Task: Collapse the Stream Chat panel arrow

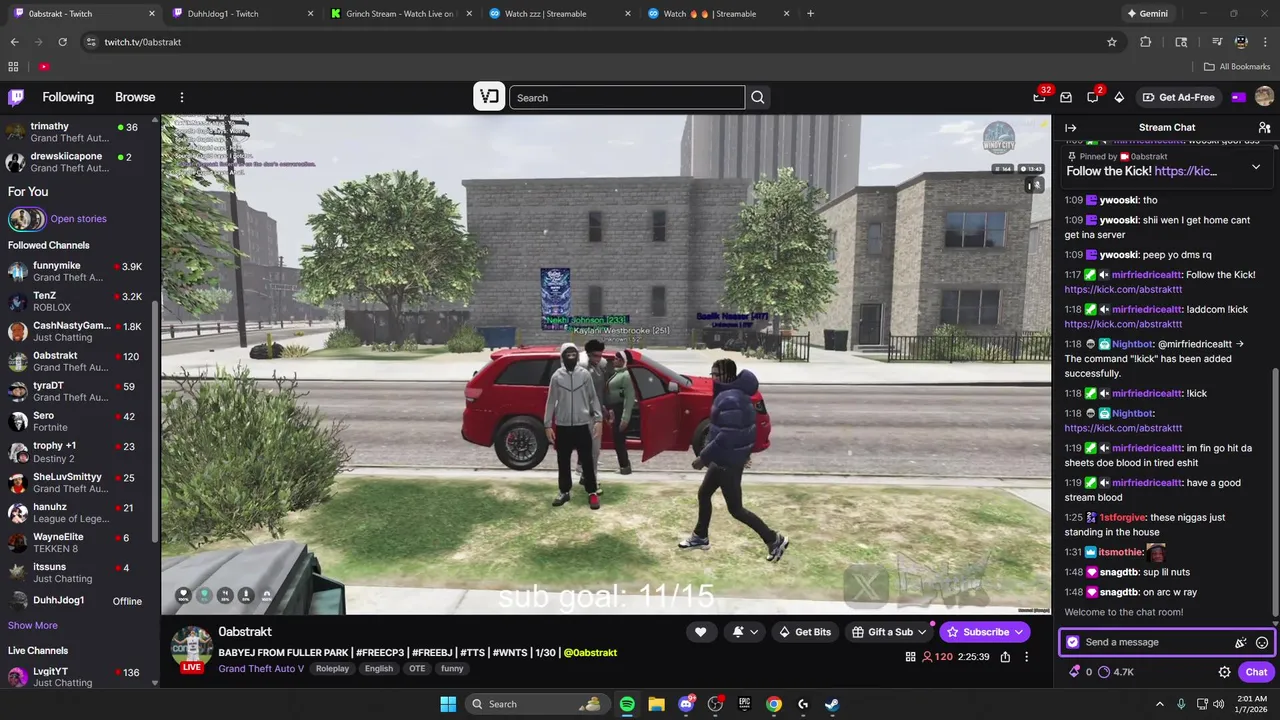Action: click(x=1070, y=127)
